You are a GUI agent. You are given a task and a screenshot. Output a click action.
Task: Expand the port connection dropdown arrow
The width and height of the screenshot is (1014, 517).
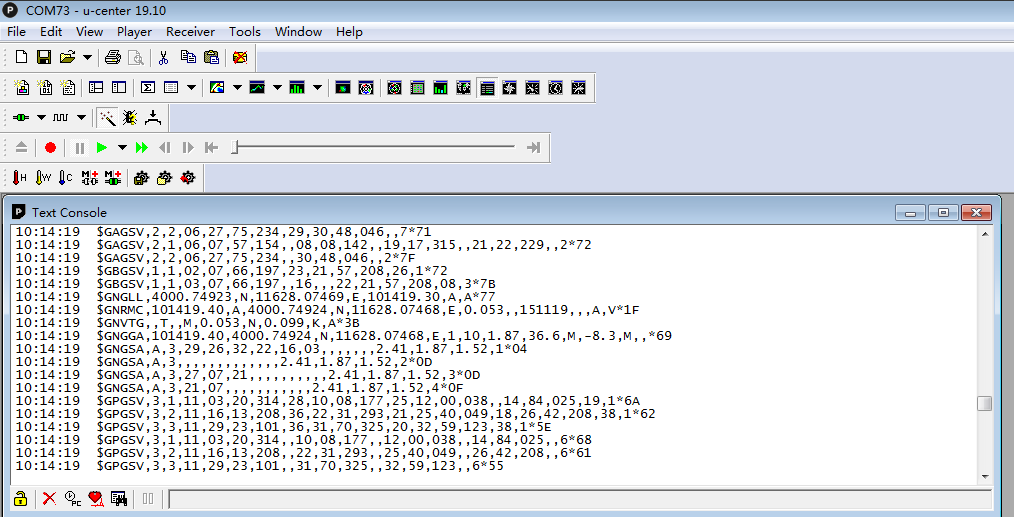tap(41, 117)
